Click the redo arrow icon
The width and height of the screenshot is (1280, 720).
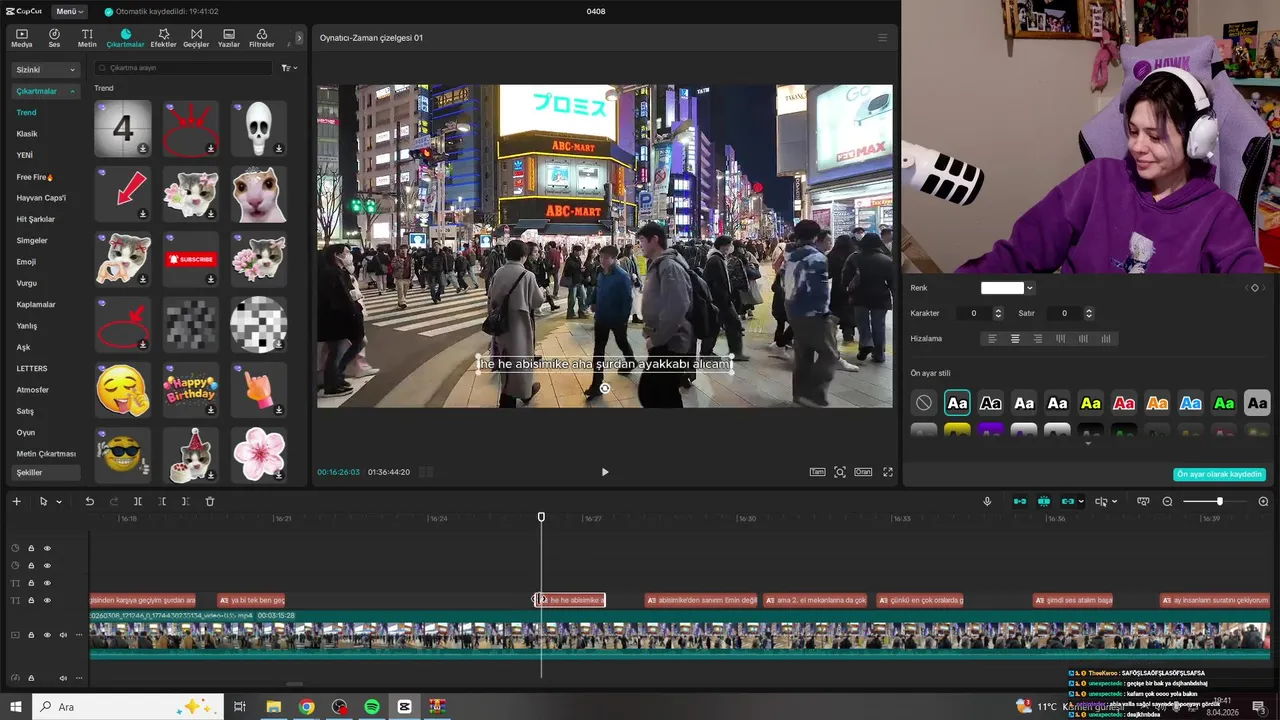click(113, 501)
